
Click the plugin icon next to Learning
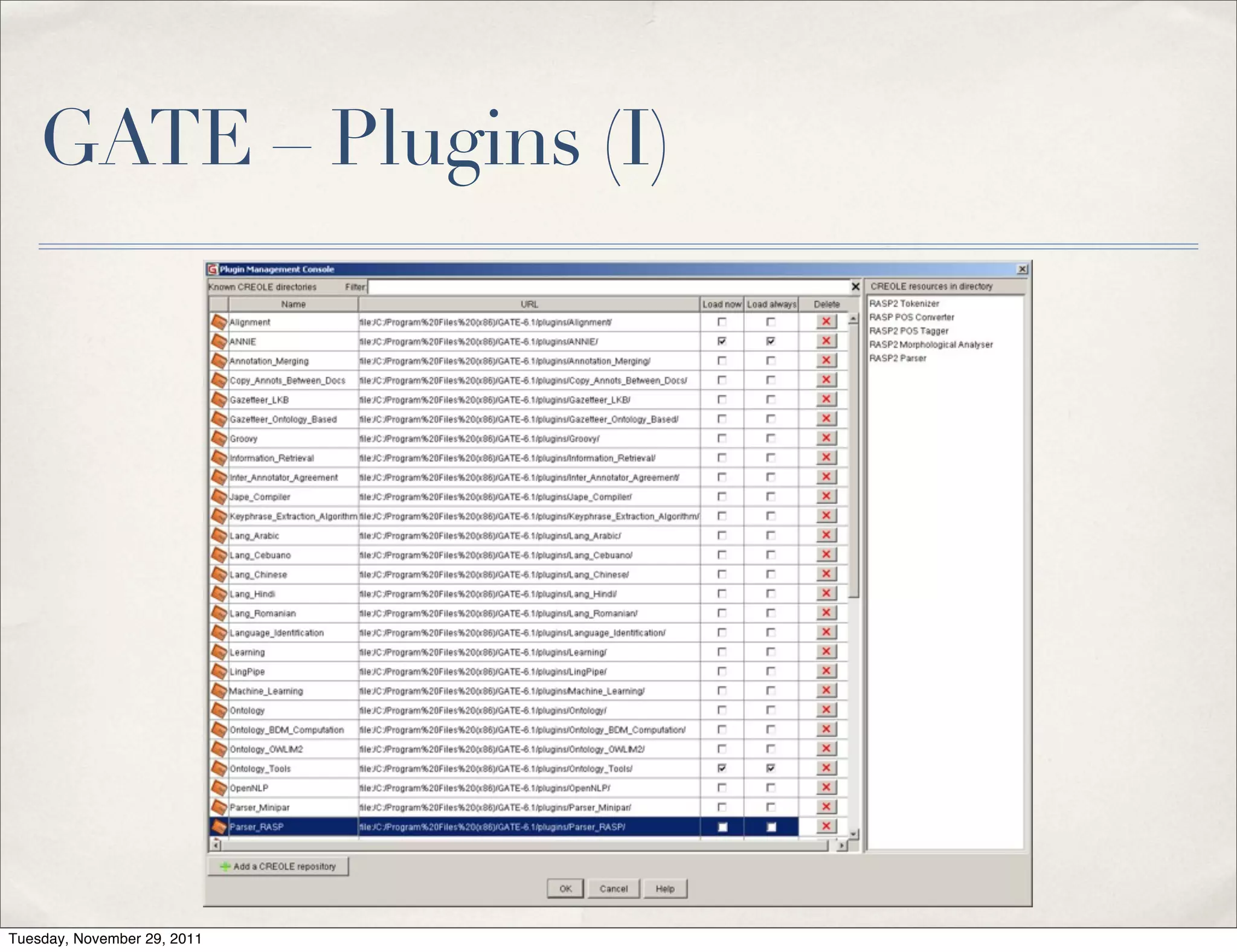(x=219, y=652)
